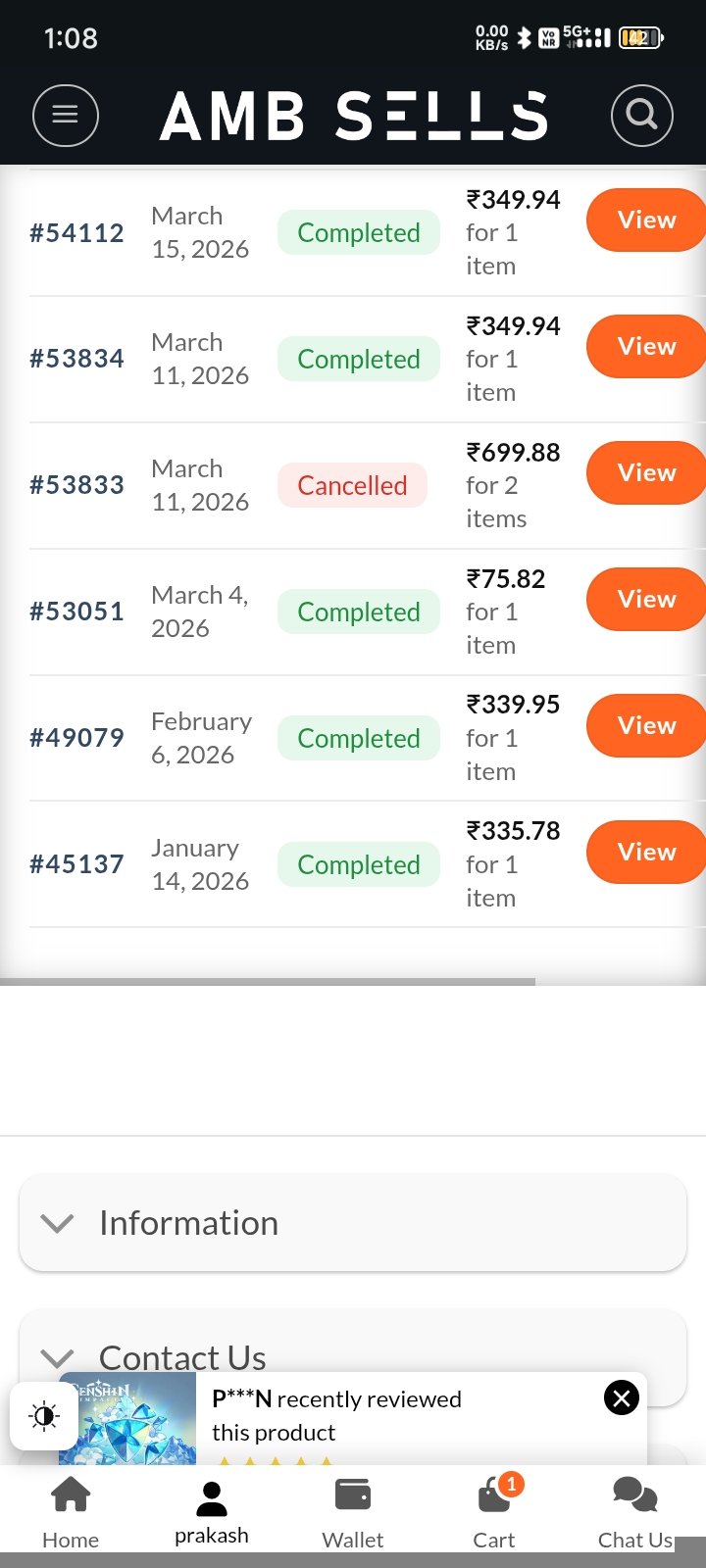Open the hamburger menu icon

[66, 116]
